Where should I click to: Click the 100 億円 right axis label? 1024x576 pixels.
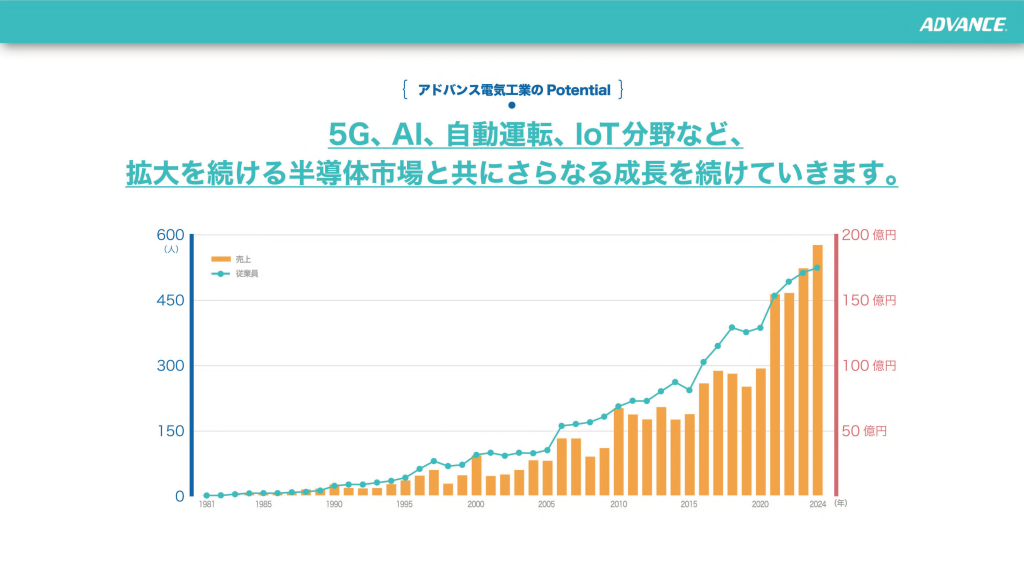point(870,366)
